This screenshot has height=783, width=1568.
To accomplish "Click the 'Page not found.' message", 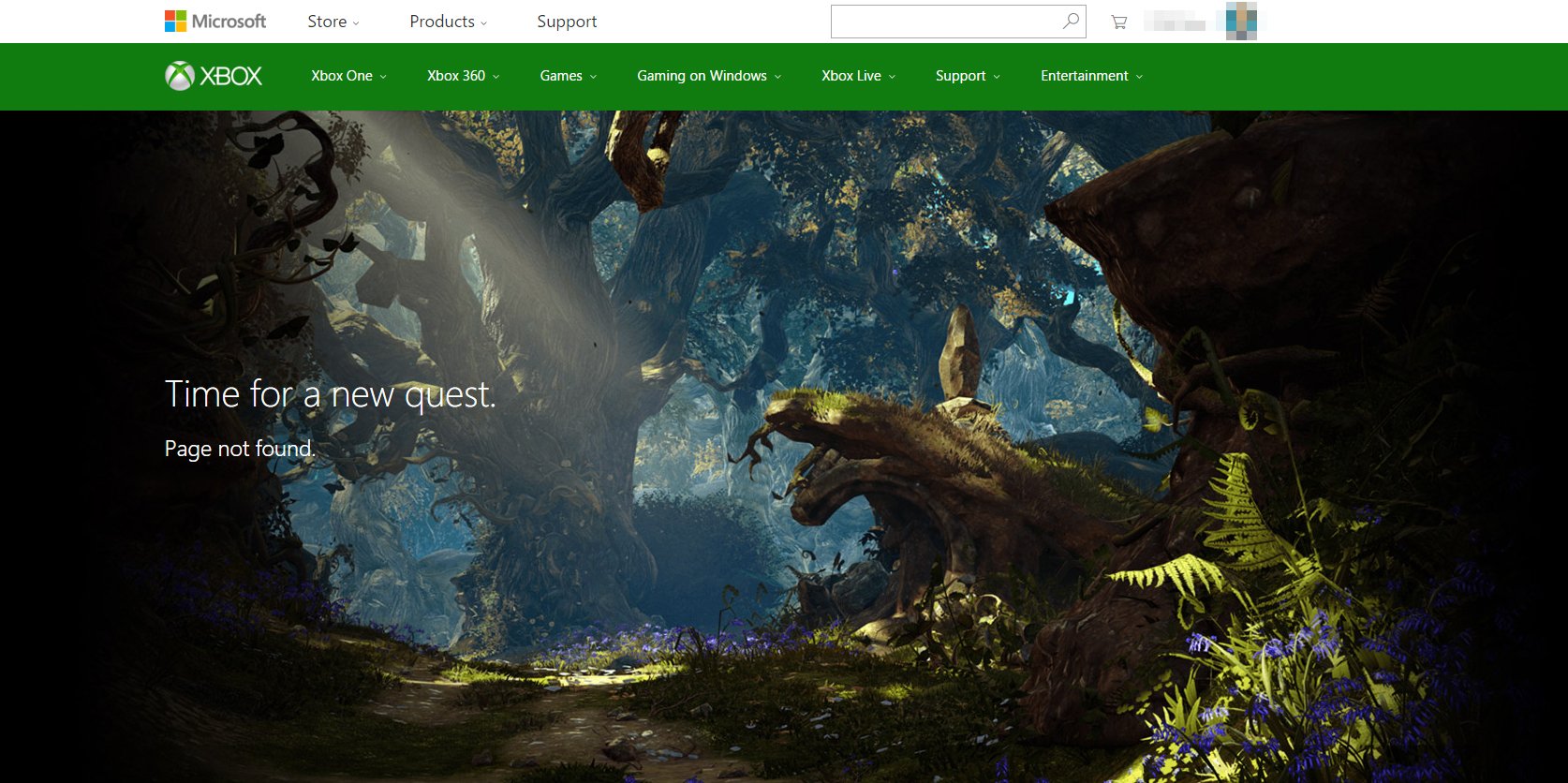I will (x=240, y=449).
